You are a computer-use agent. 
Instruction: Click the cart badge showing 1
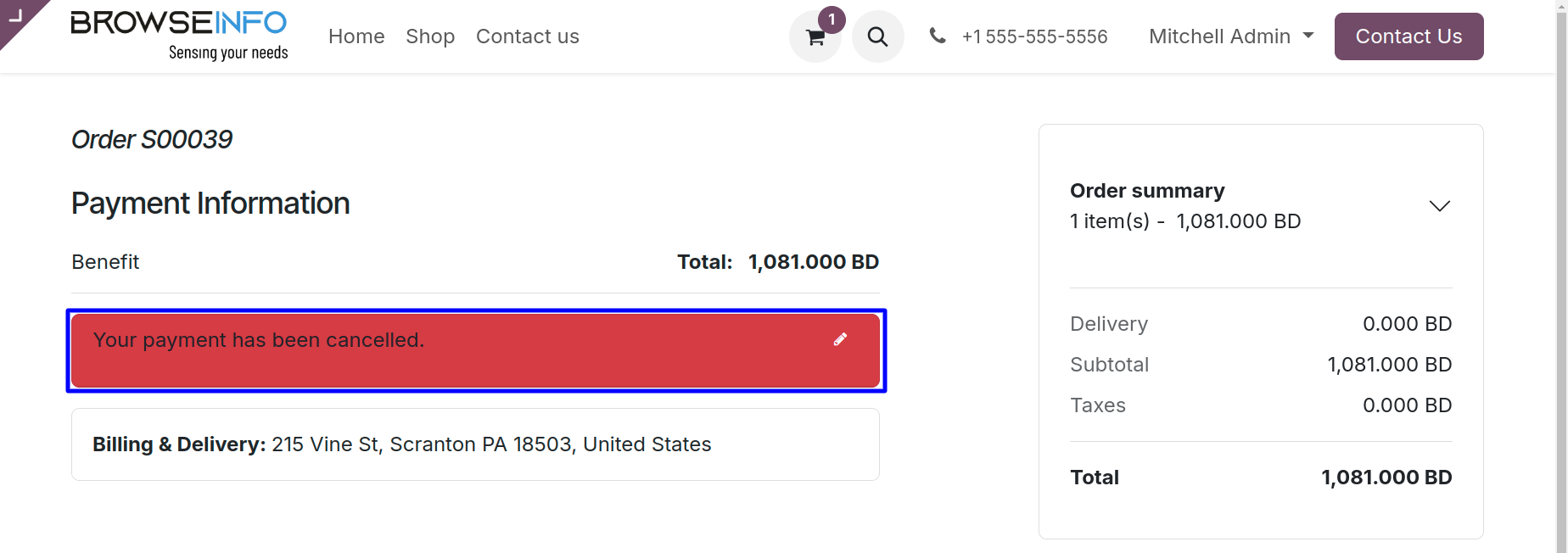click(832, 20)
